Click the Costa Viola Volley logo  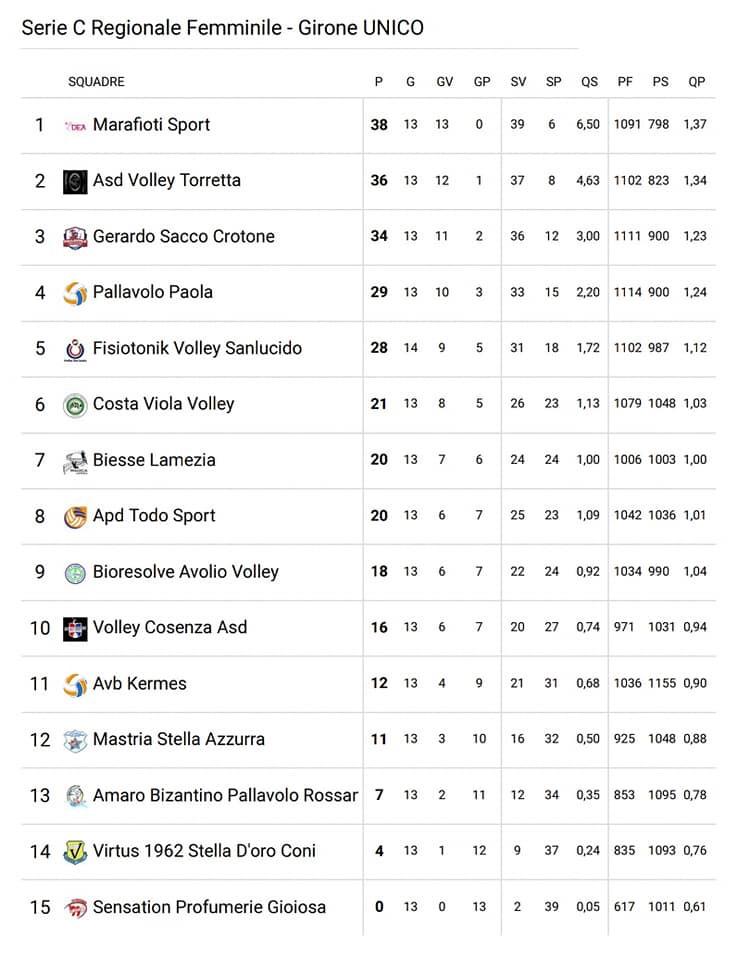(75, 405)
